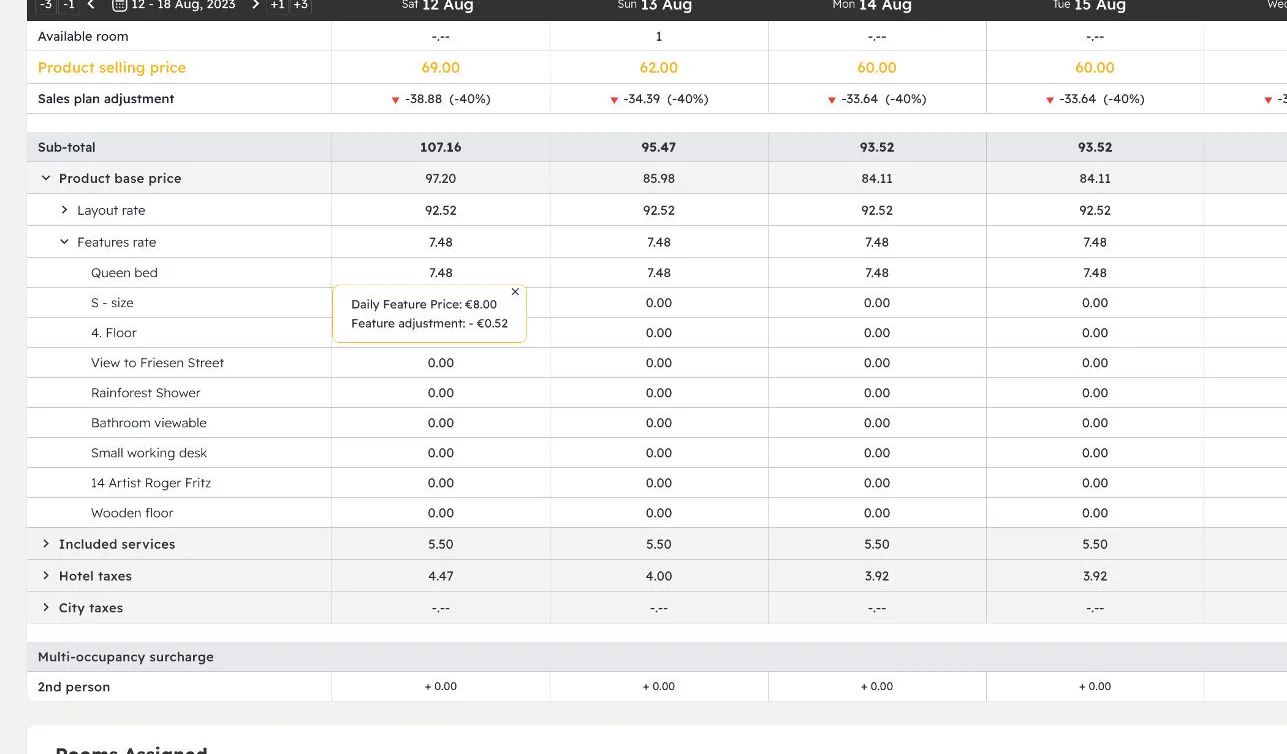This screenshot has height=754, width=1287.
Task: Click Feature adjustment - €0.52 tooltip text
Action: click(x=430, y=323)
